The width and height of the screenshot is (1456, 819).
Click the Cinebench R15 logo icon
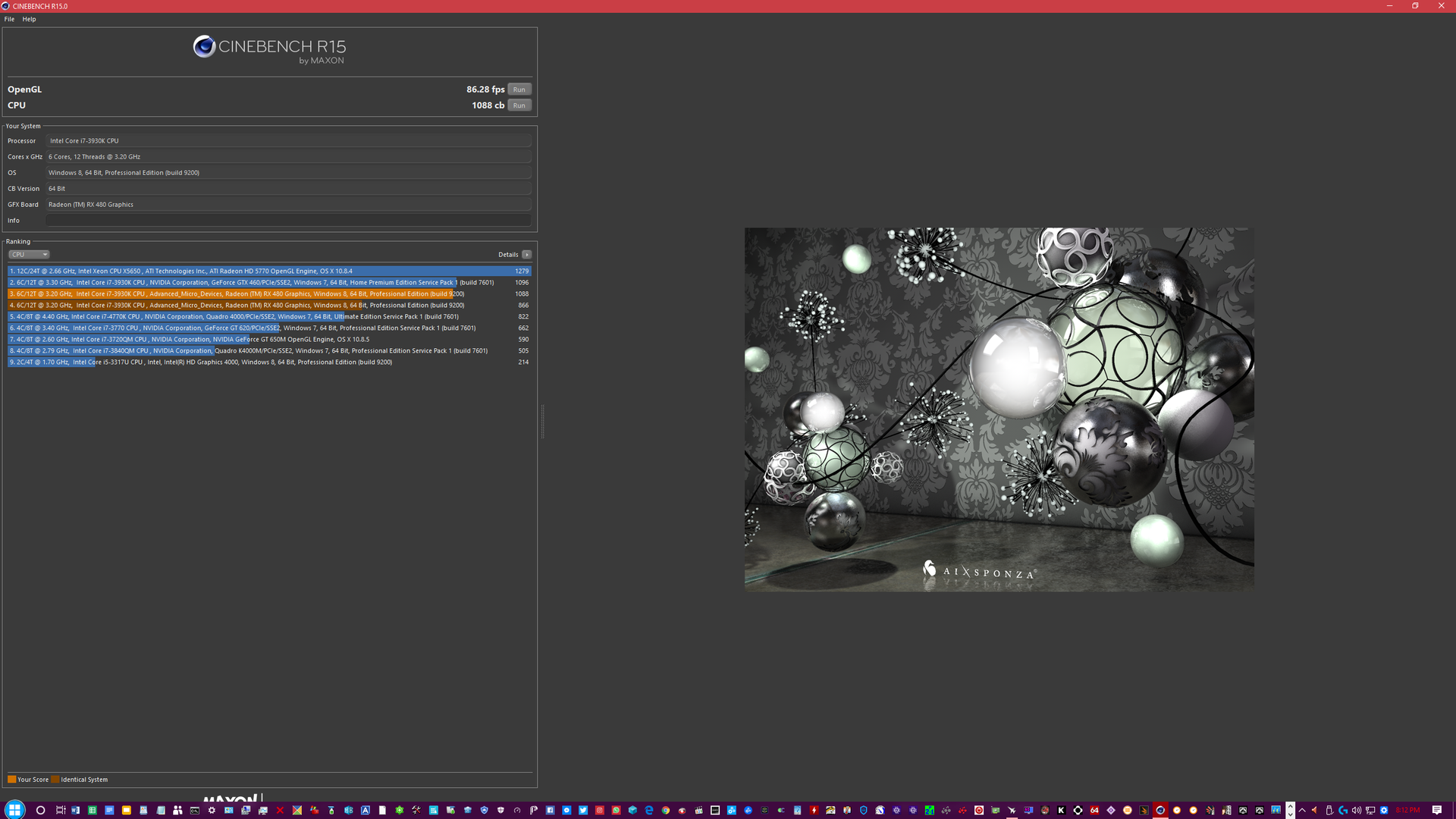point(204,47)
